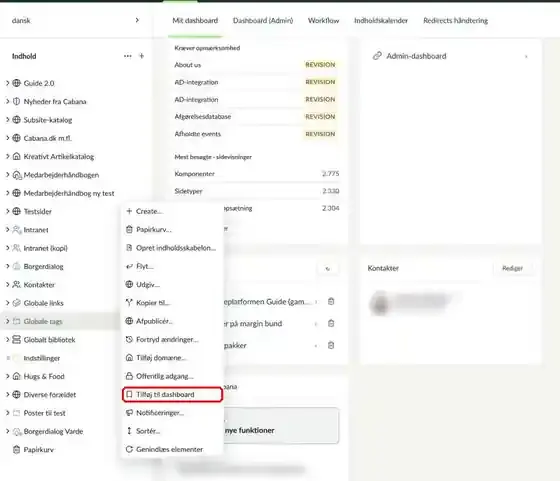The height and width of the screenshot is (481, 560).
Task: Open the Indholdskalender tab
Action: click(381, 21)
